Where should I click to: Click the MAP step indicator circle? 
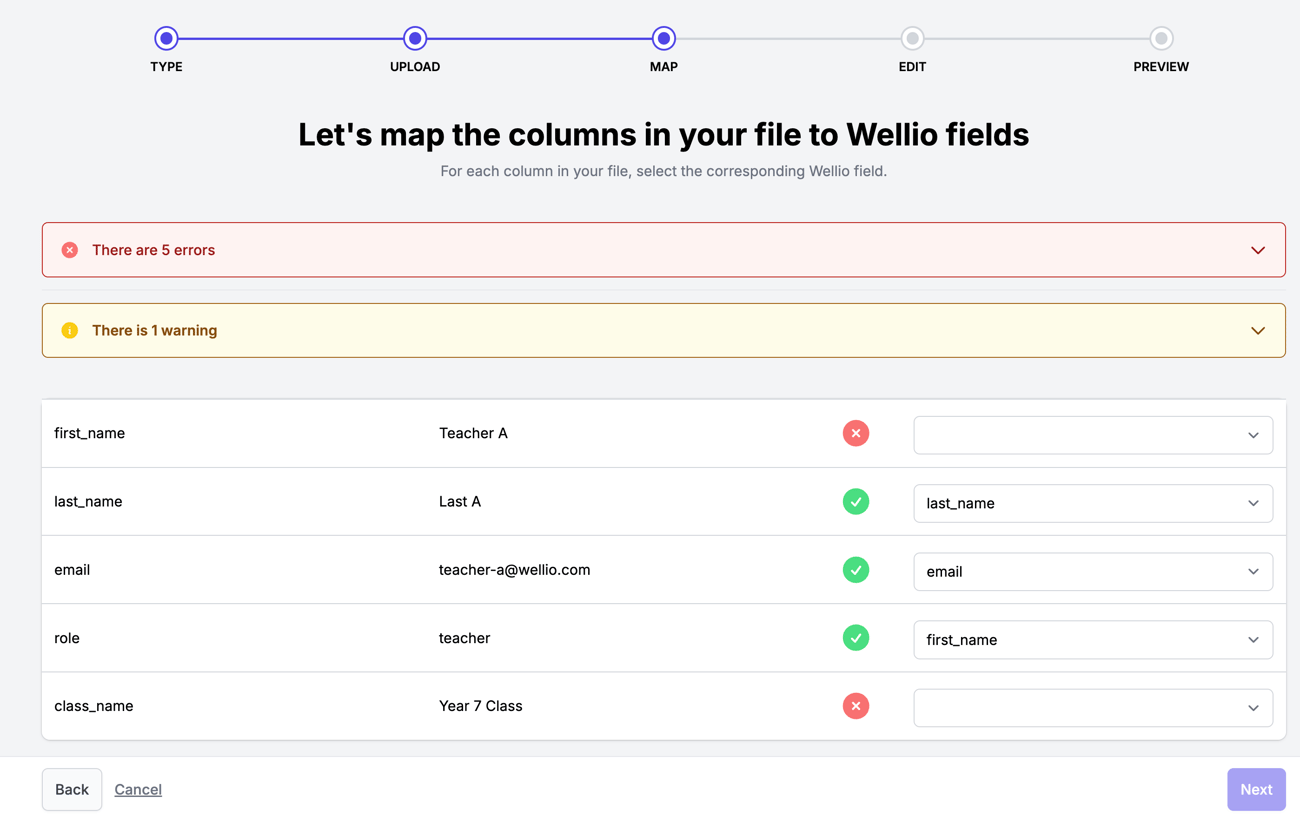click(663, 38)
